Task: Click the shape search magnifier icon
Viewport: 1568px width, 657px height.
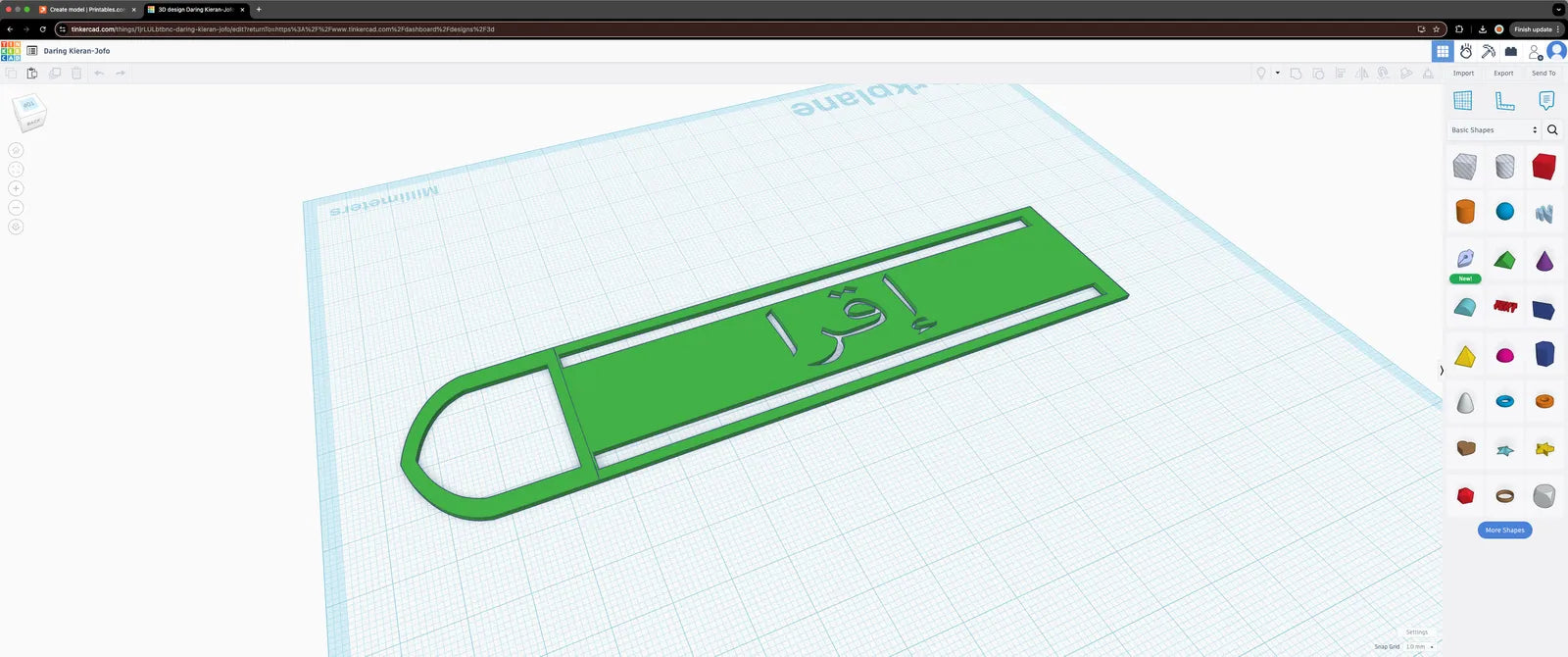Action: [1552, 130]
